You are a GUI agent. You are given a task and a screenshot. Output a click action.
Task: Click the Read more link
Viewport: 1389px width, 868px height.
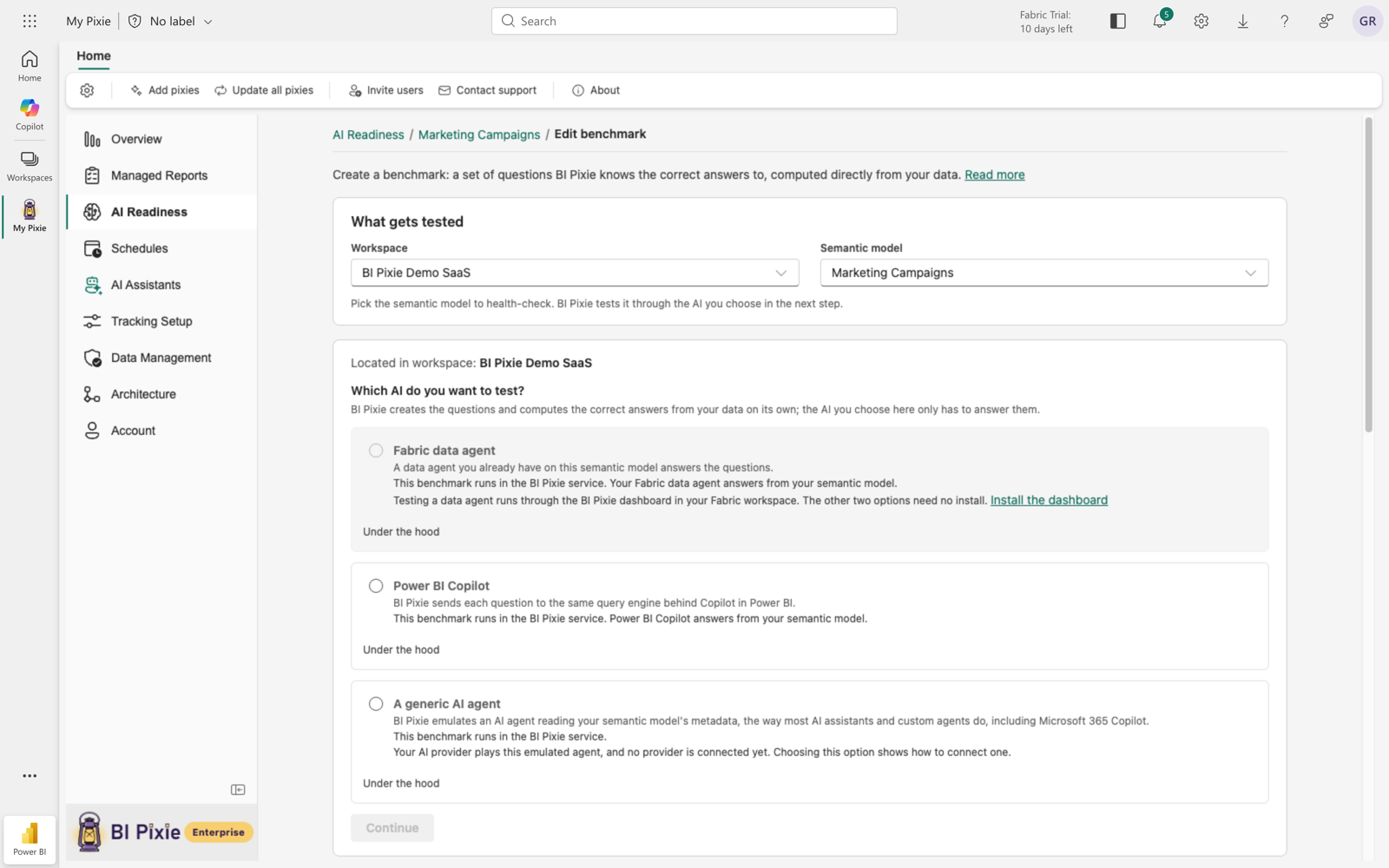[x=995, y=174]
